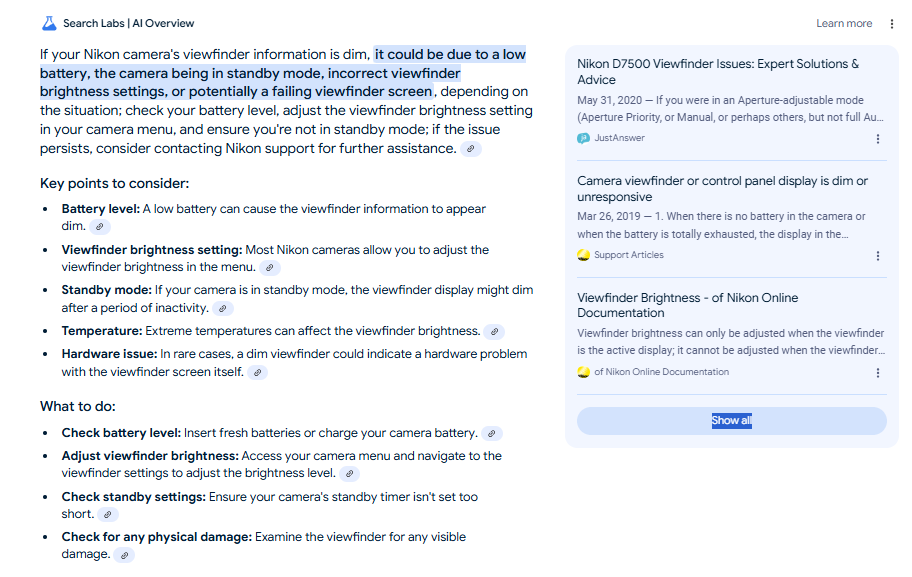Click the highlighted summary text about low battery
The width and height of the screenshot is (912, 577).
coord(283,73)
